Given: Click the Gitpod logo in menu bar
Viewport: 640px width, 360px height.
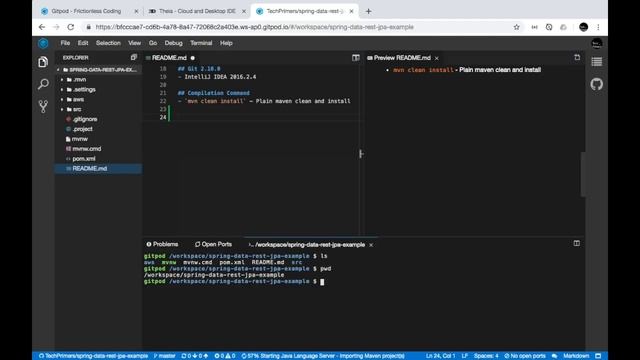Looking at the screenshot, I should pyautogui.click(x=43, y=43).
